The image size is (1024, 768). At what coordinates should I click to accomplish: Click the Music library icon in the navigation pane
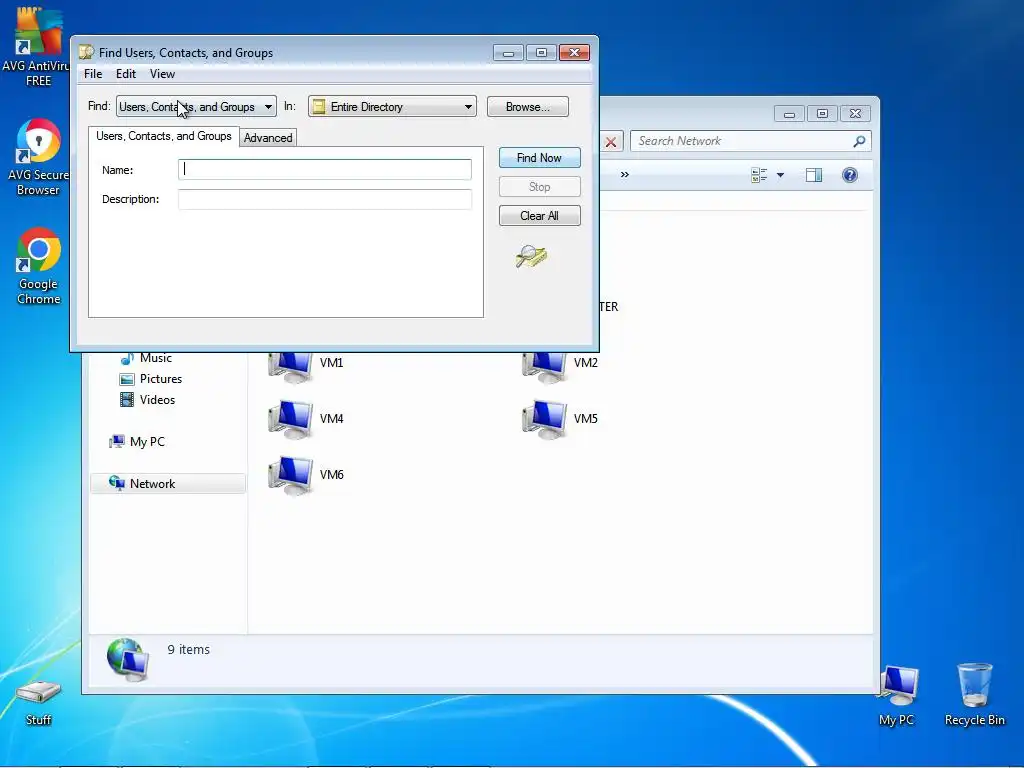point(127,358)
